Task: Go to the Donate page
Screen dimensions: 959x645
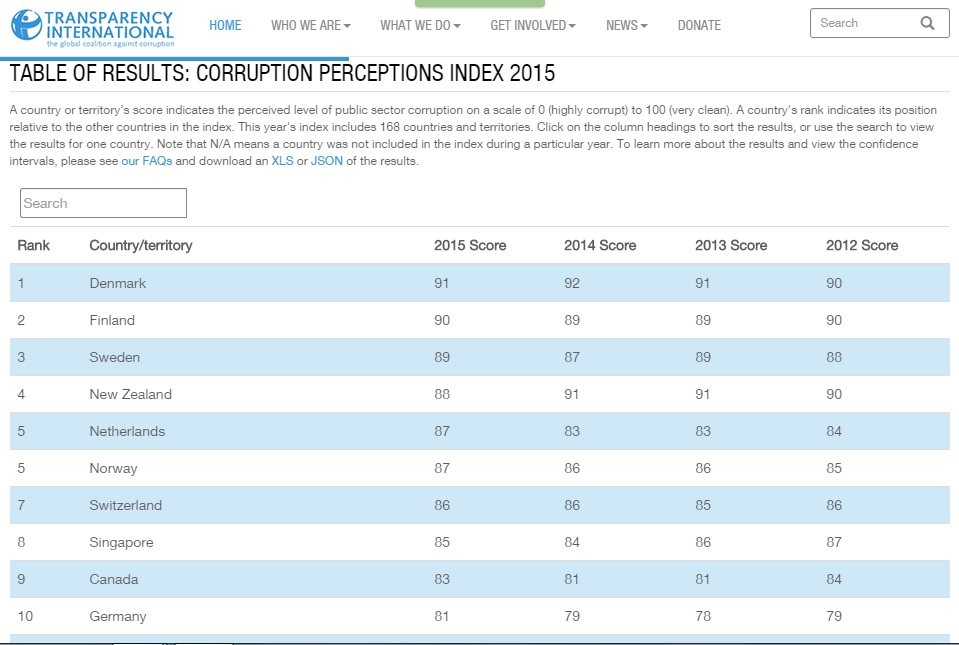Action: tap(699, 25)
